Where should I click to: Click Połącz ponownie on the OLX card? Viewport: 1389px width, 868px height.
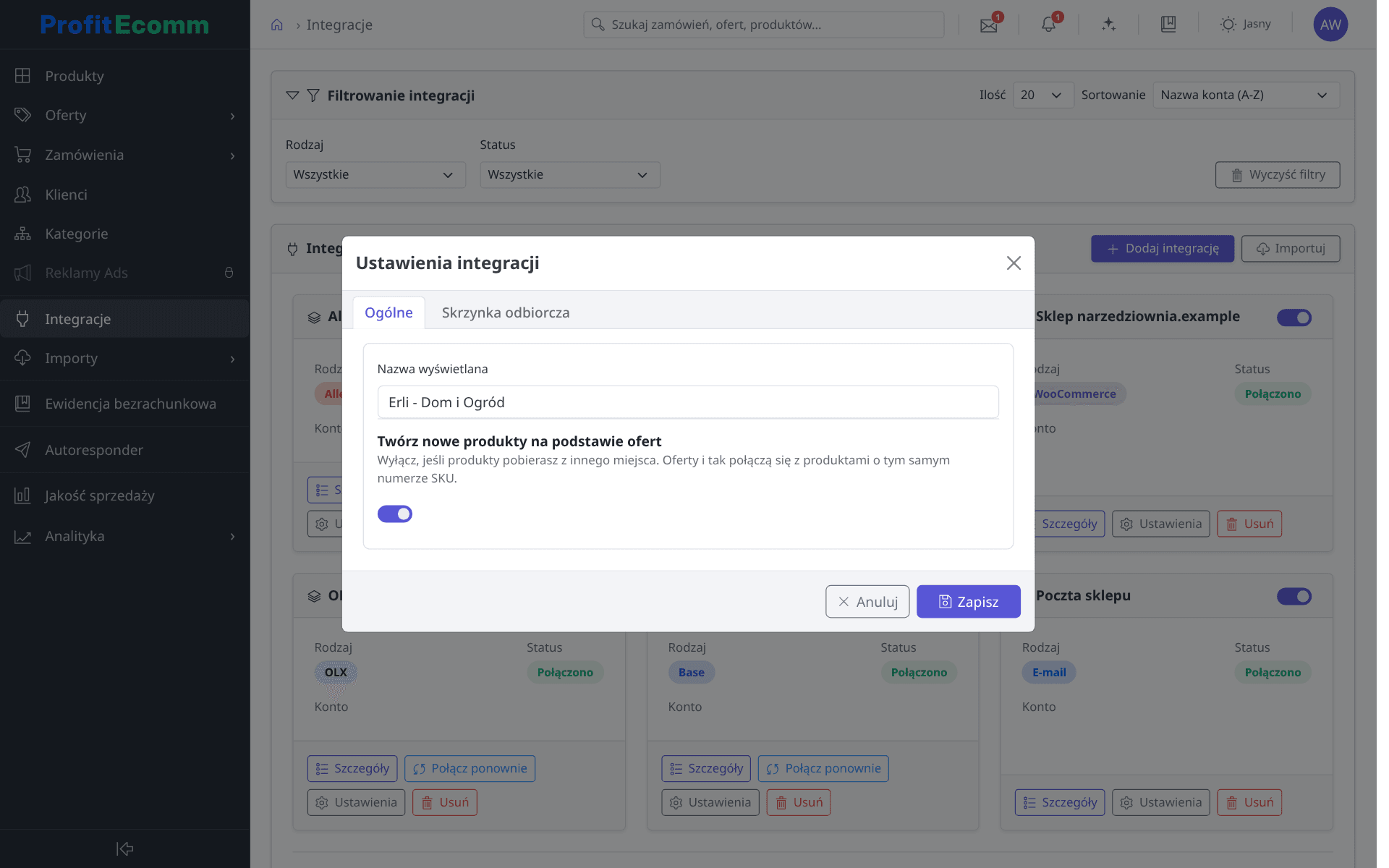click(x=470, y=768)
